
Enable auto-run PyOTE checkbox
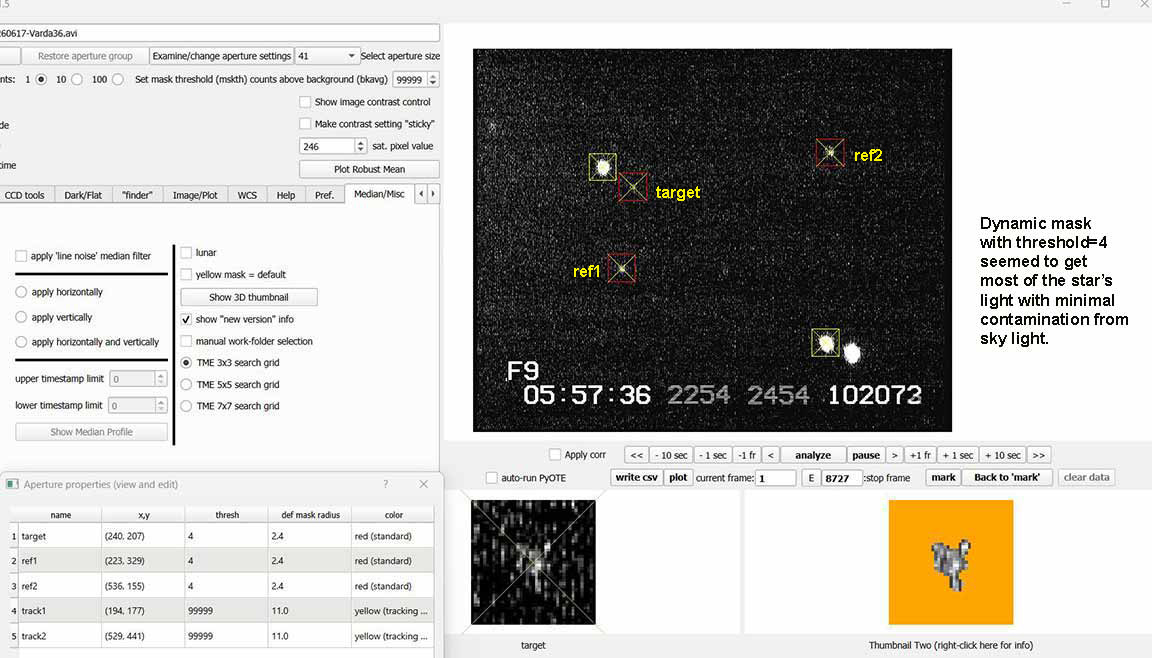pyautogui.click(x=492, y=477)
